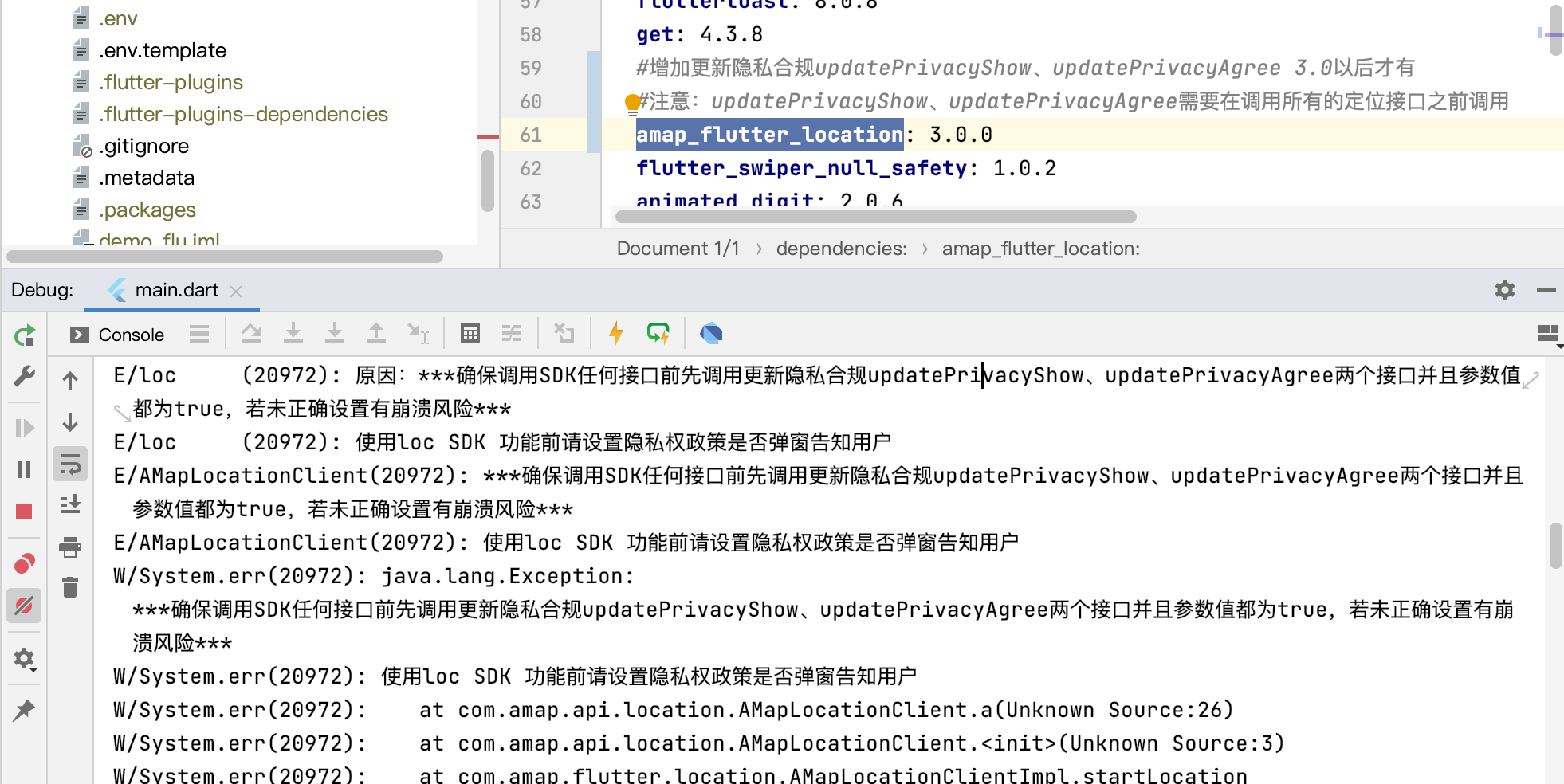Click the Trace Current Stream Chain icon
This screenshot has height=784, width=1564.
pos(512,334)
